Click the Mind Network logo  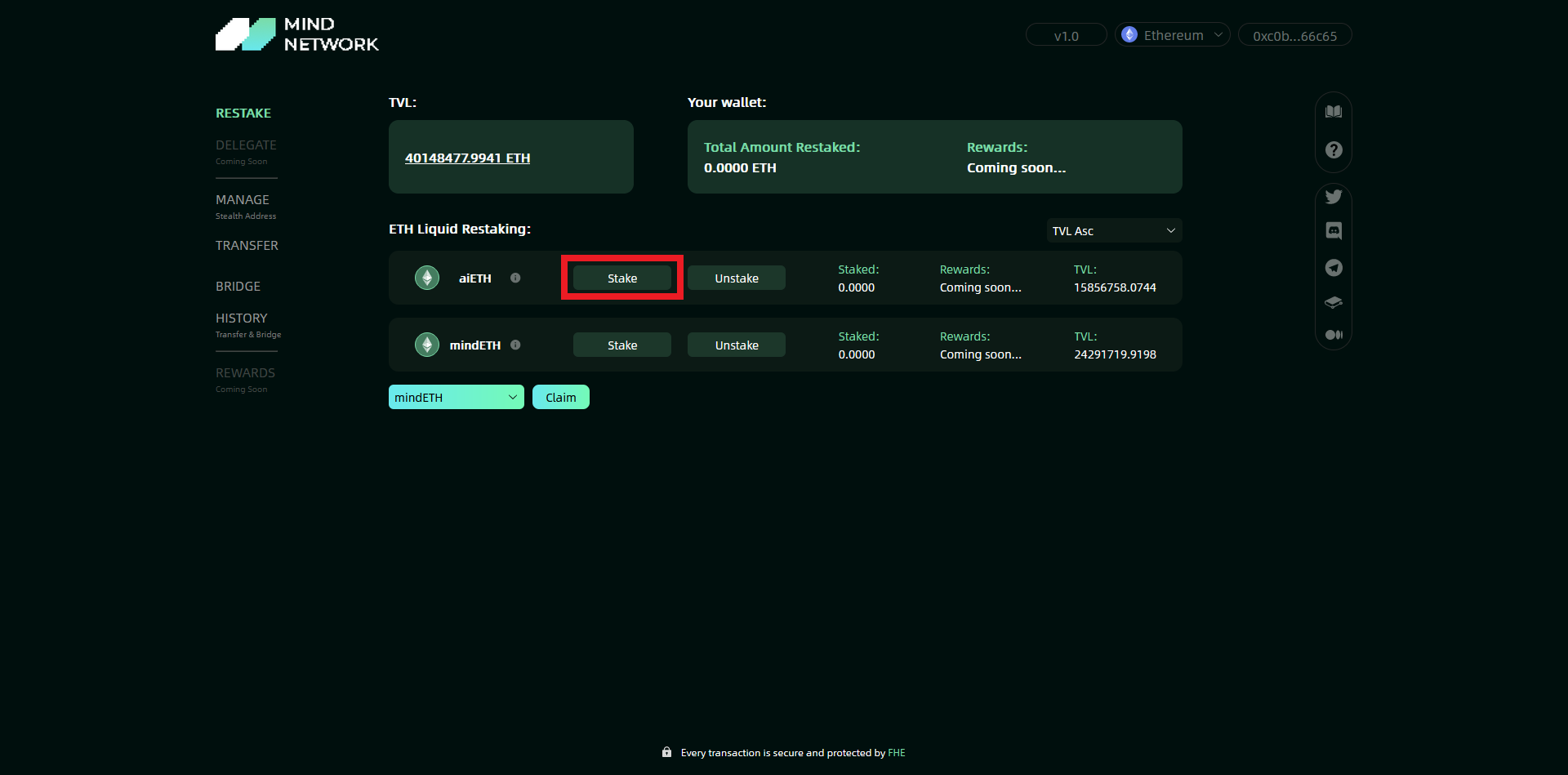pyautogui.click(x=296, y=34)
